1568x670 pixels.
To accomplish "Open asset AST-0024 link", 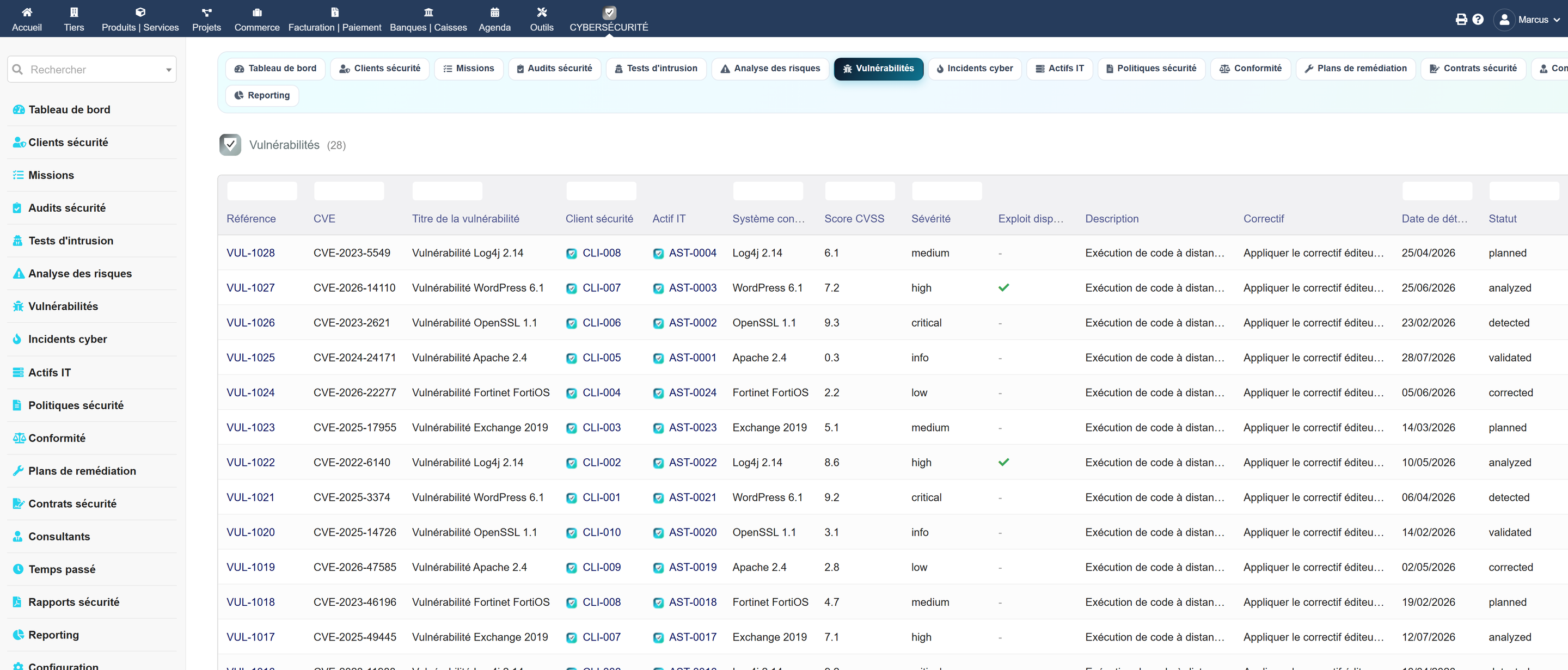I will 692,392.
